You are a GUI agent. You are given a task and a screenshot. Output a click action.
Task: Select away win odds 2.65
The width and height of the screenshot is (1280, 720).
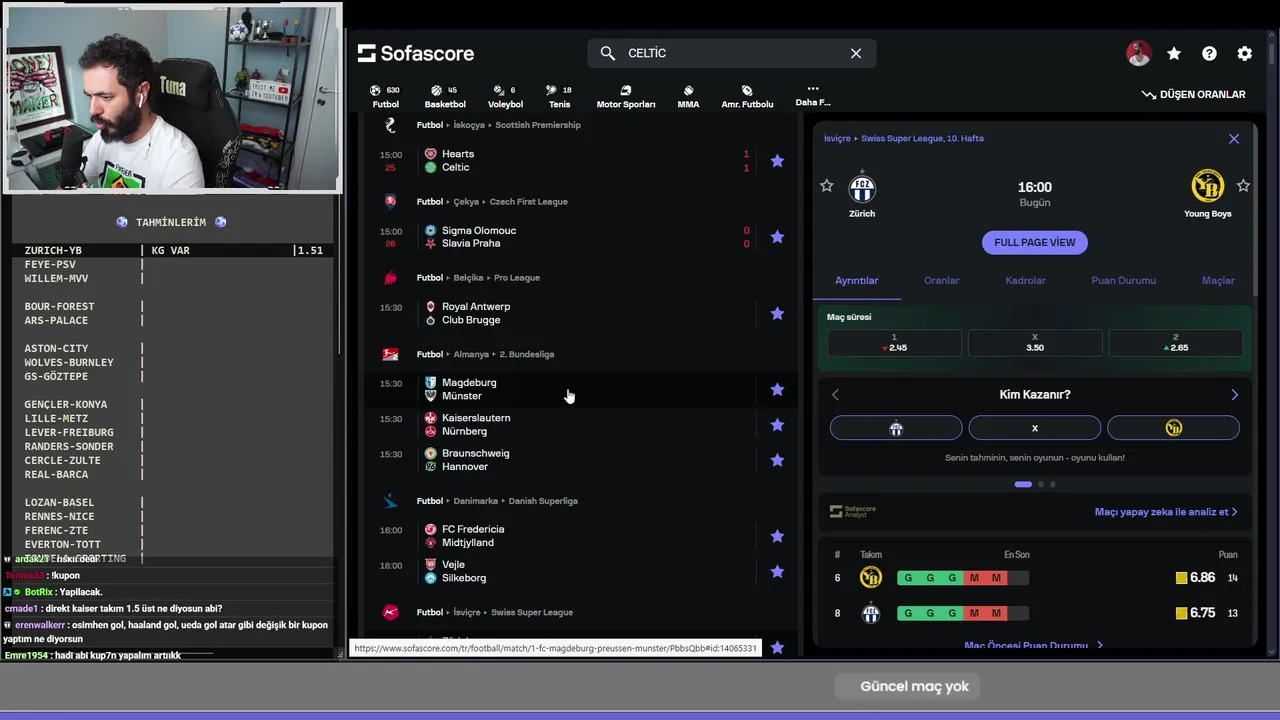tap(1175, 343)
